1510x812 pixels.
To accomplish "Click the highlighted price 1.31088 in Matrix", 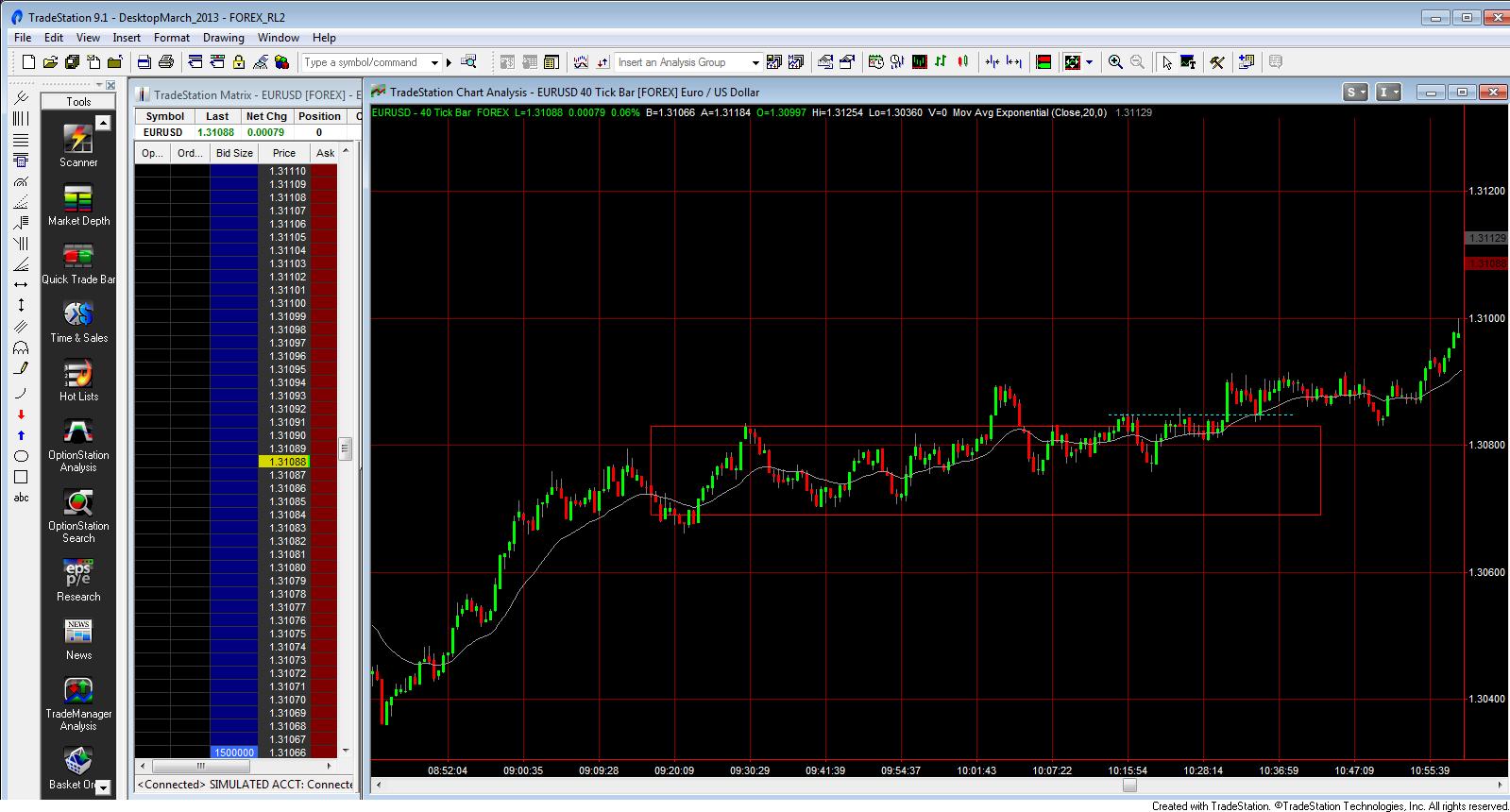I will coord(283,462).
